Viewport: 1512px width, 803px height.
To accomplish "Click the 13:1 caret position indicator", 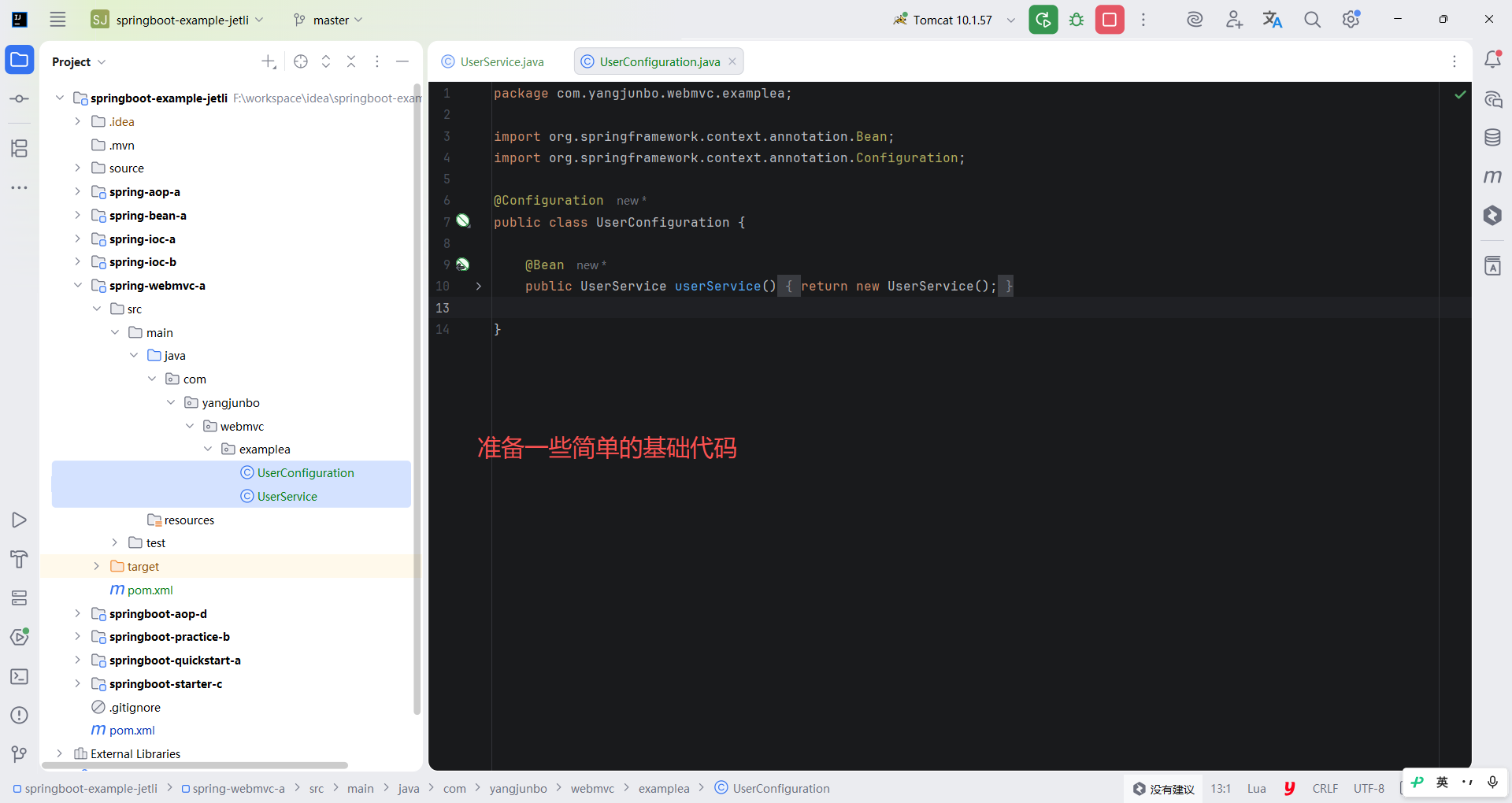I will click(x=1221, y=788).
